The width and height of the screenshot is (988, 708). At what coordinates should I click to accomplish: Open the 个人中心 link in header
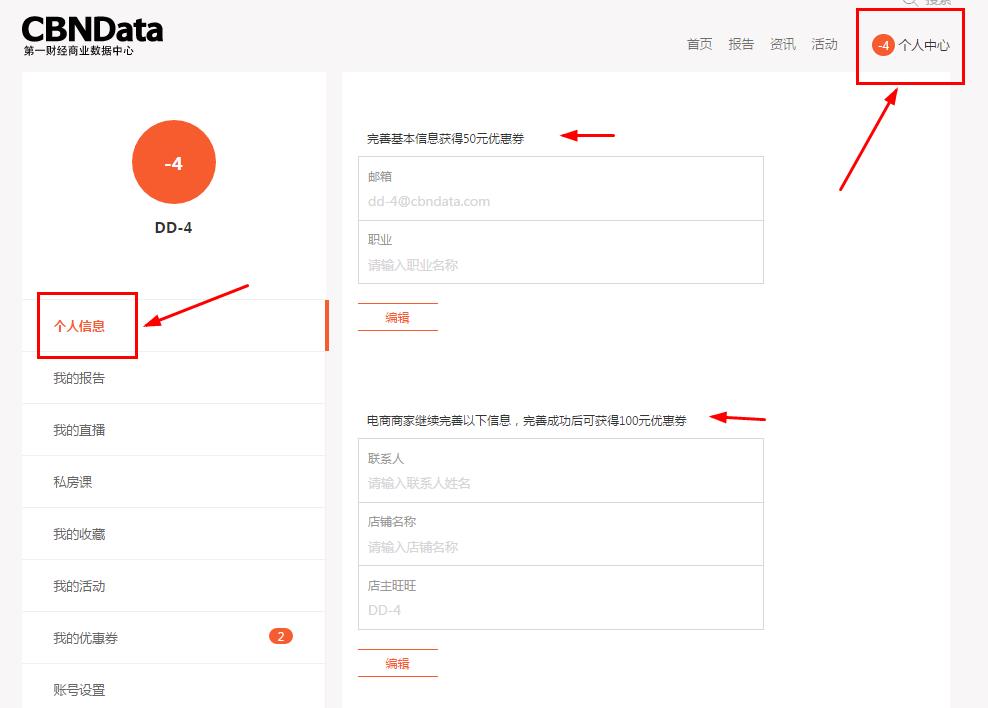click(924, 45)
